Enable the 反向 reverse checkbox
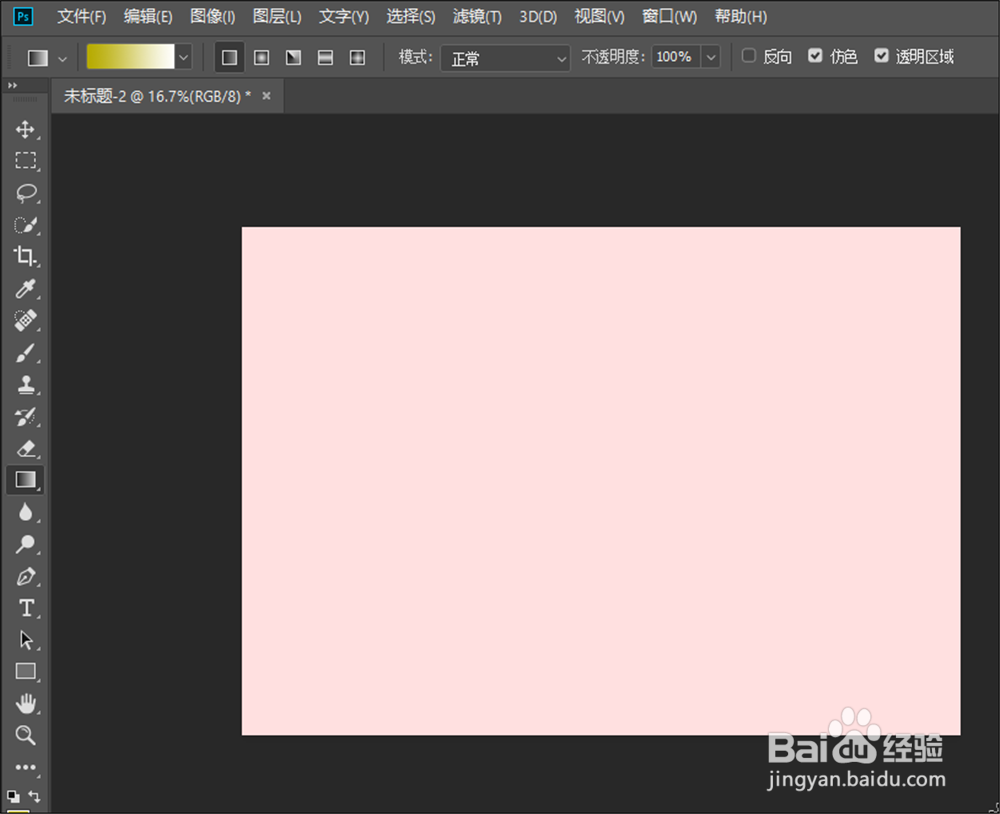The height and width of the screenshot is (814, 1000). 749,56
